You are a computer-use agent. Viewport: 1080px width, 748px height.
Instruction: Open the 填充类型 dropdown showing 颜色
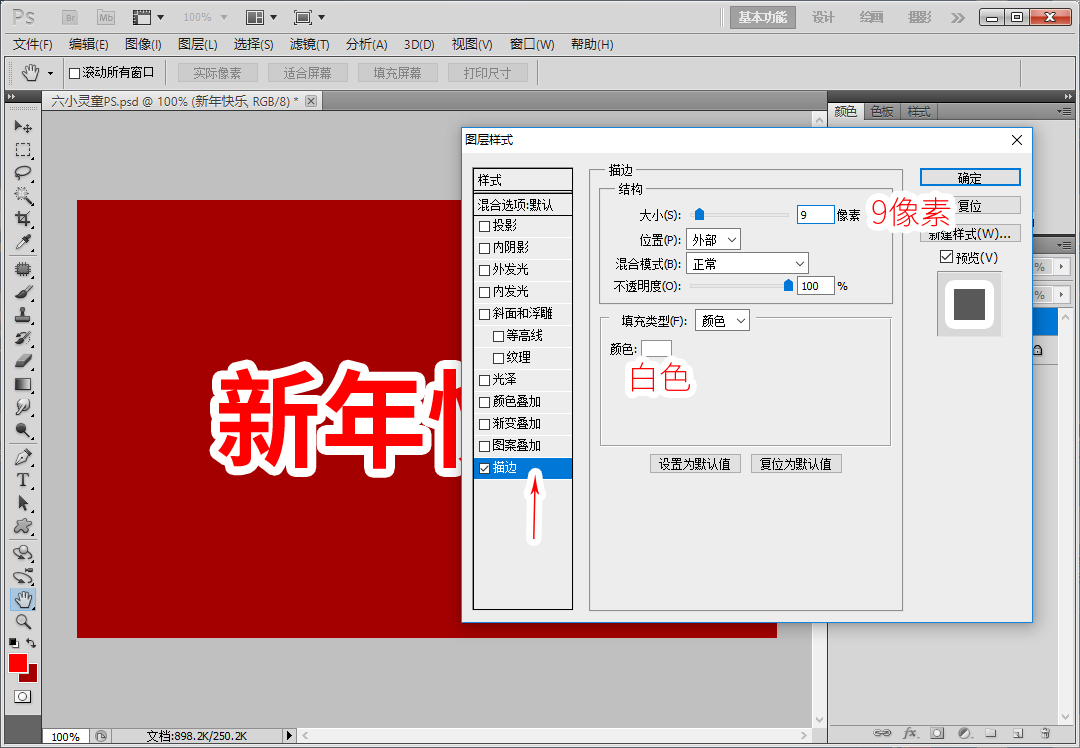pos(723,321)
